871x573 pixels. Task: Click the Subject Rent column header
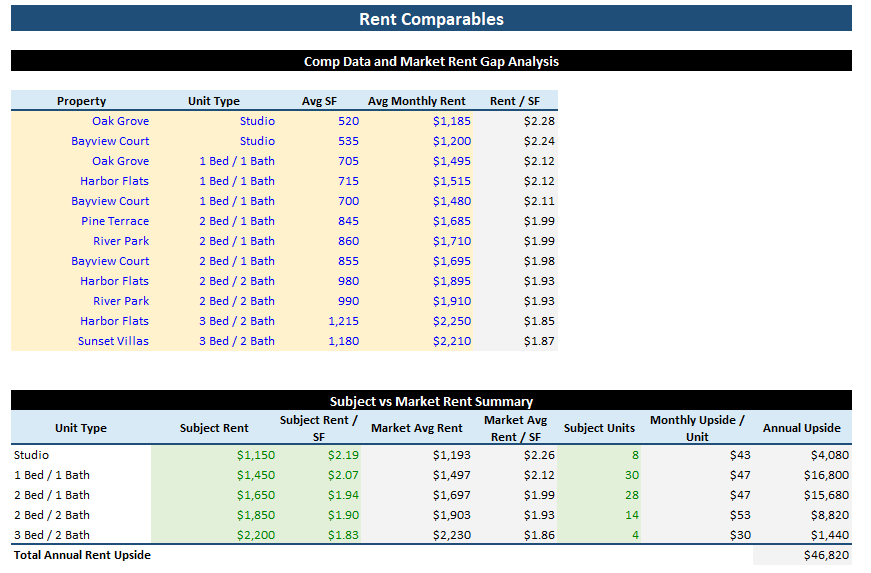pos(214,428)
